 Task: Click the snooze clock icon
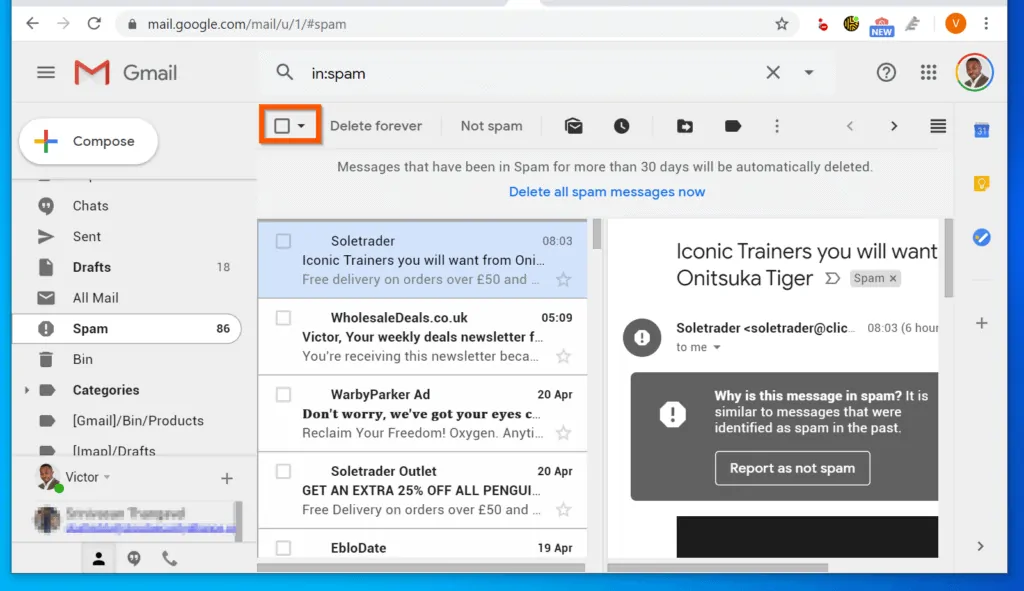click(x=622, y=126)
